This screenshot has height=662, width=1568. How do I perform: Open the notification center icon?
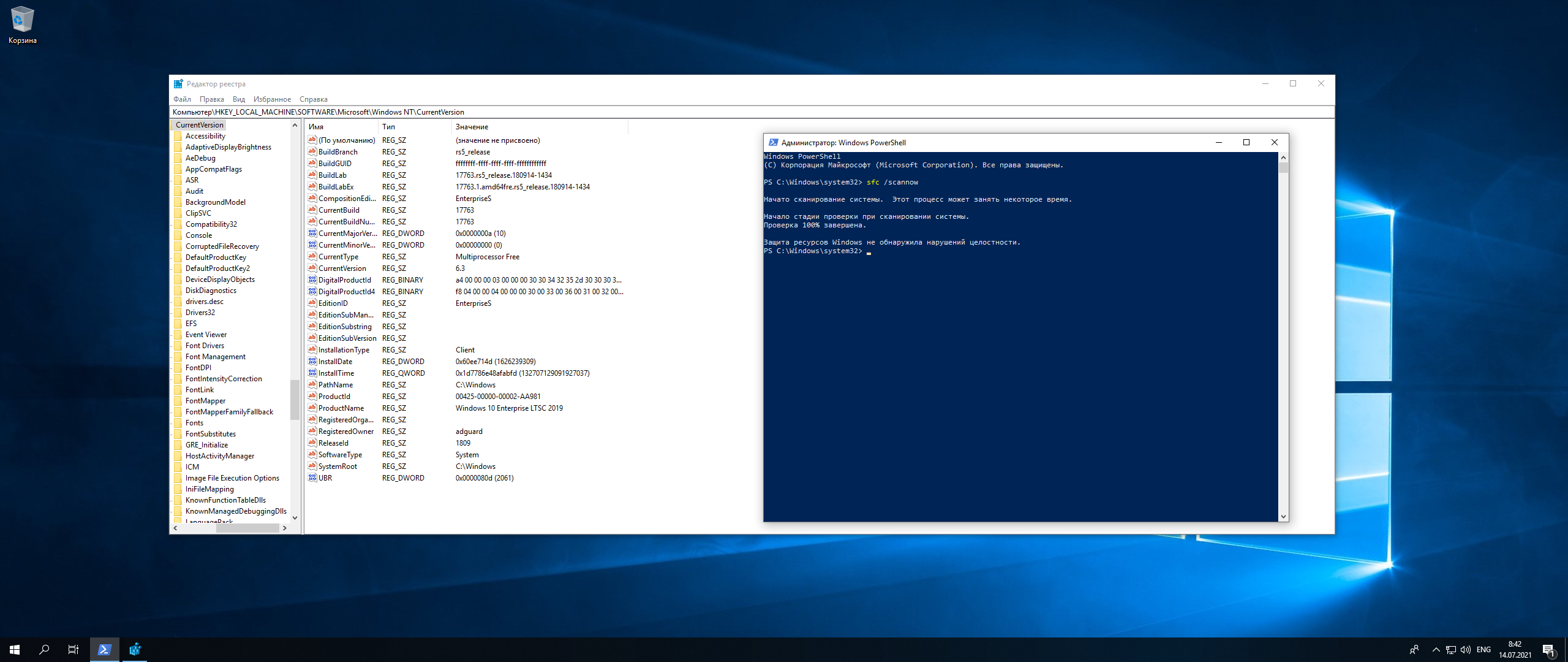click(1548, 650)
